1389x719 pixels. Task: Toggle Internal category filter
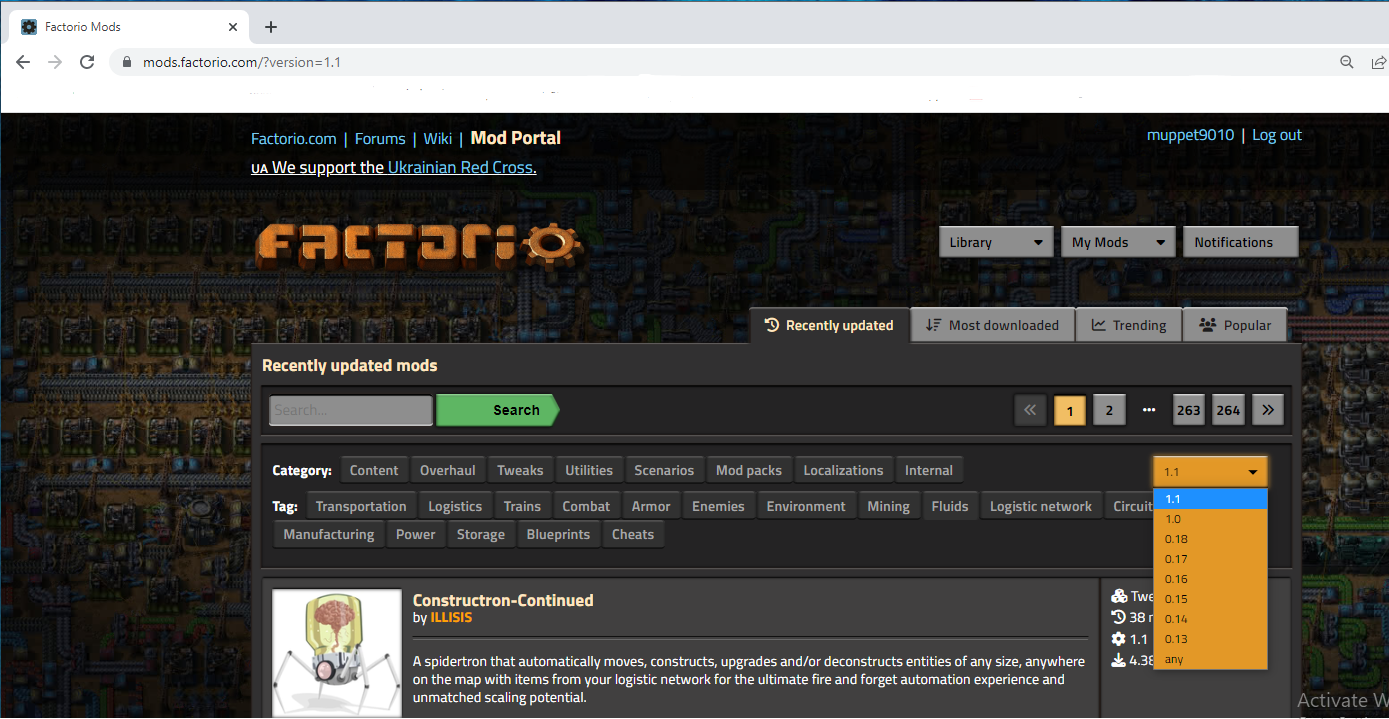coord(929,470)
